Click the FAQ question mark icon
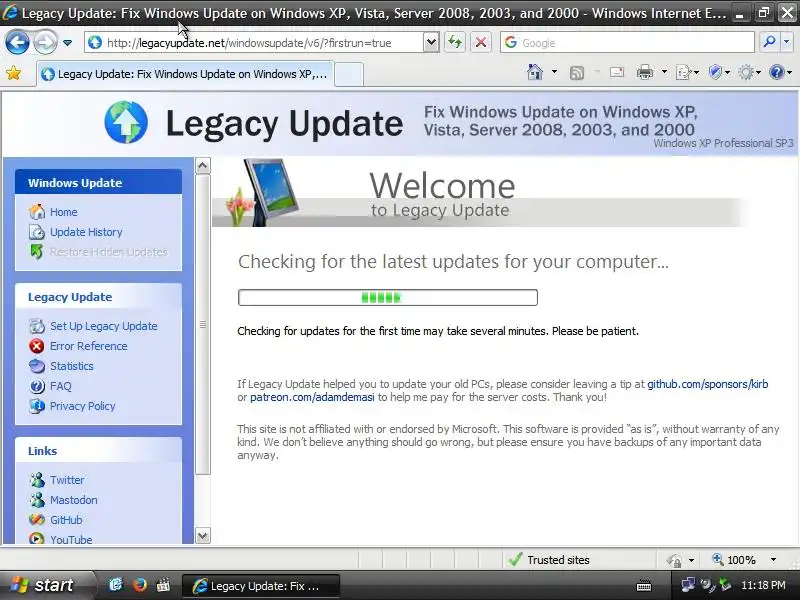This screenshot has height=600, width=800. (37, 386)
